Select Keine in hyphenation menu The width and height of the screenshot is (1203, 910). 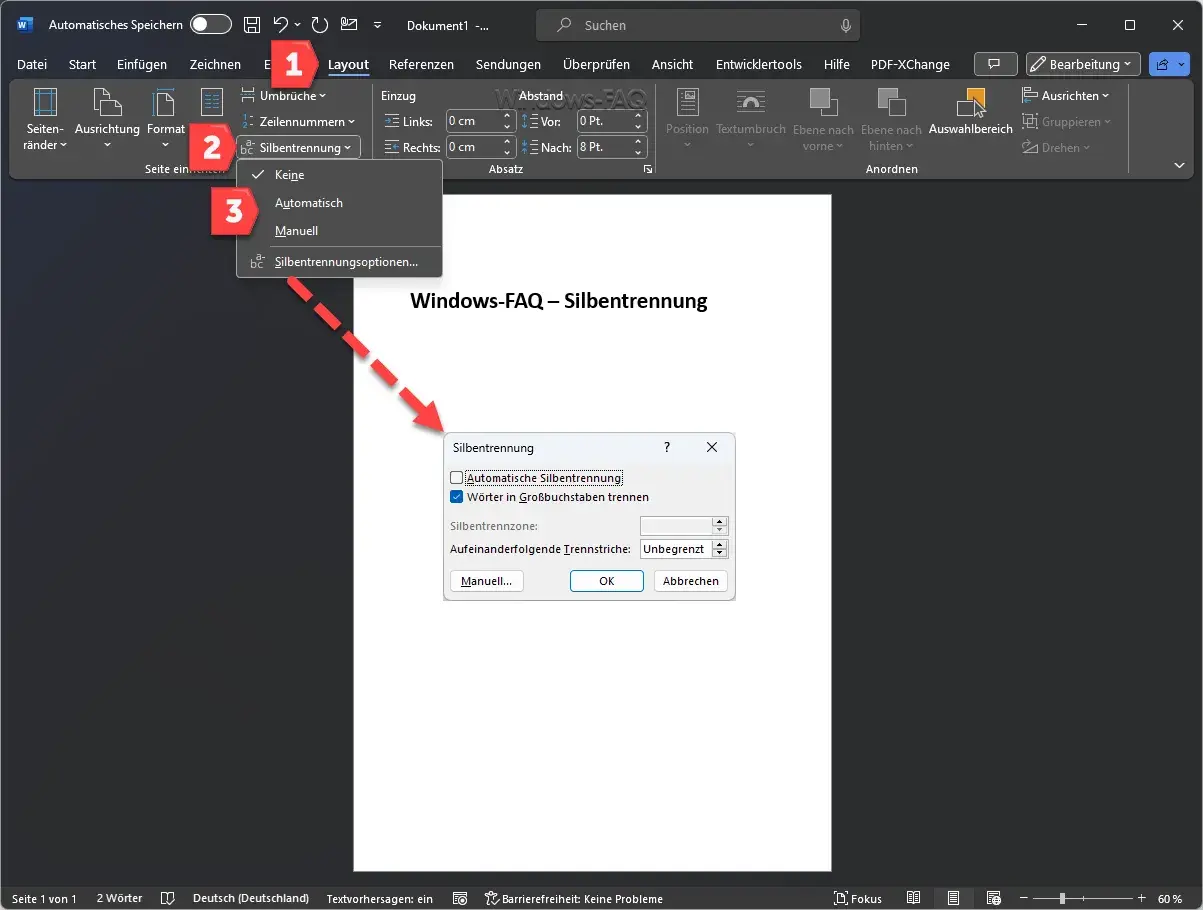click(x=339, y=175)
